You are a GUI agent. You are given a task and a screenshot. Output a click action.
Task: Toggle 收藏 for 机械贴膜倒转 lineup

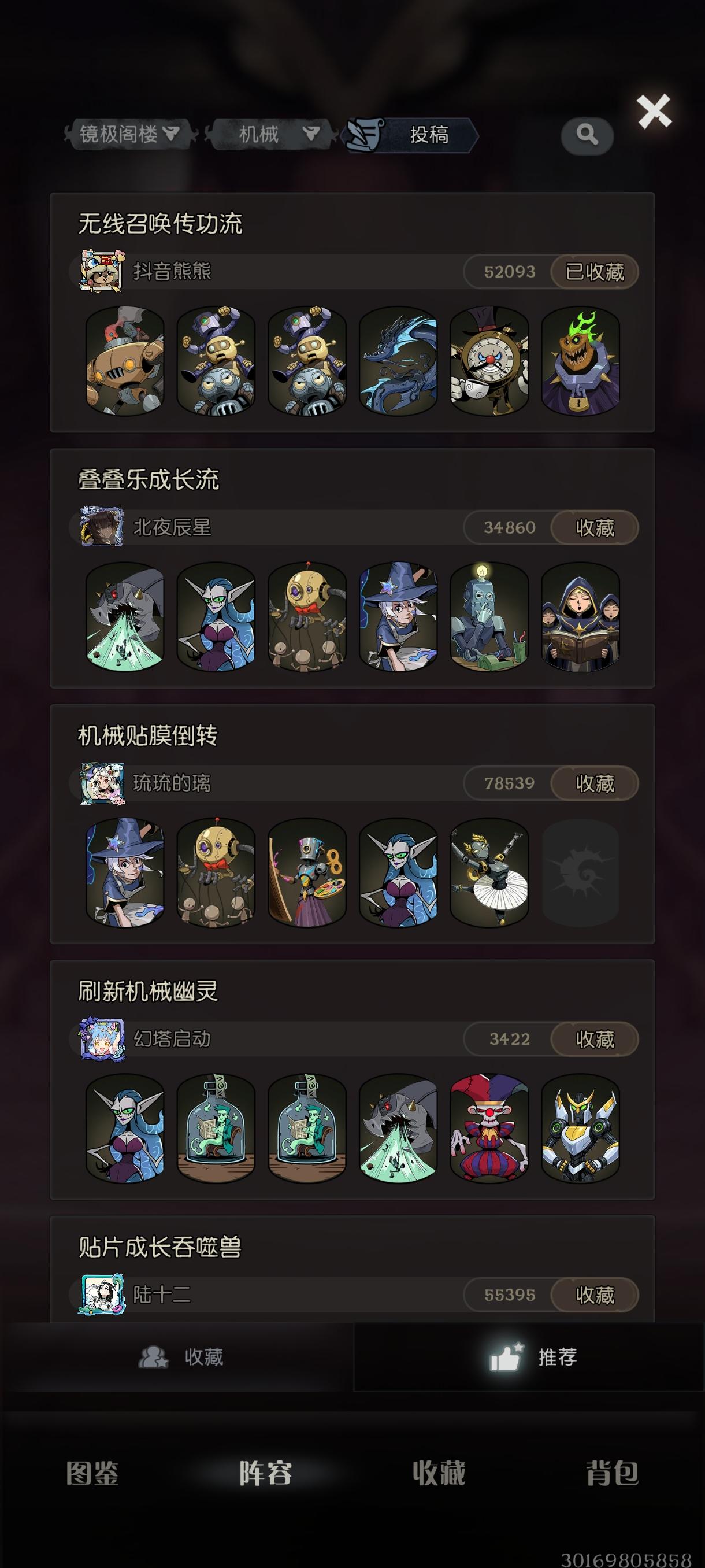point(594,783)
